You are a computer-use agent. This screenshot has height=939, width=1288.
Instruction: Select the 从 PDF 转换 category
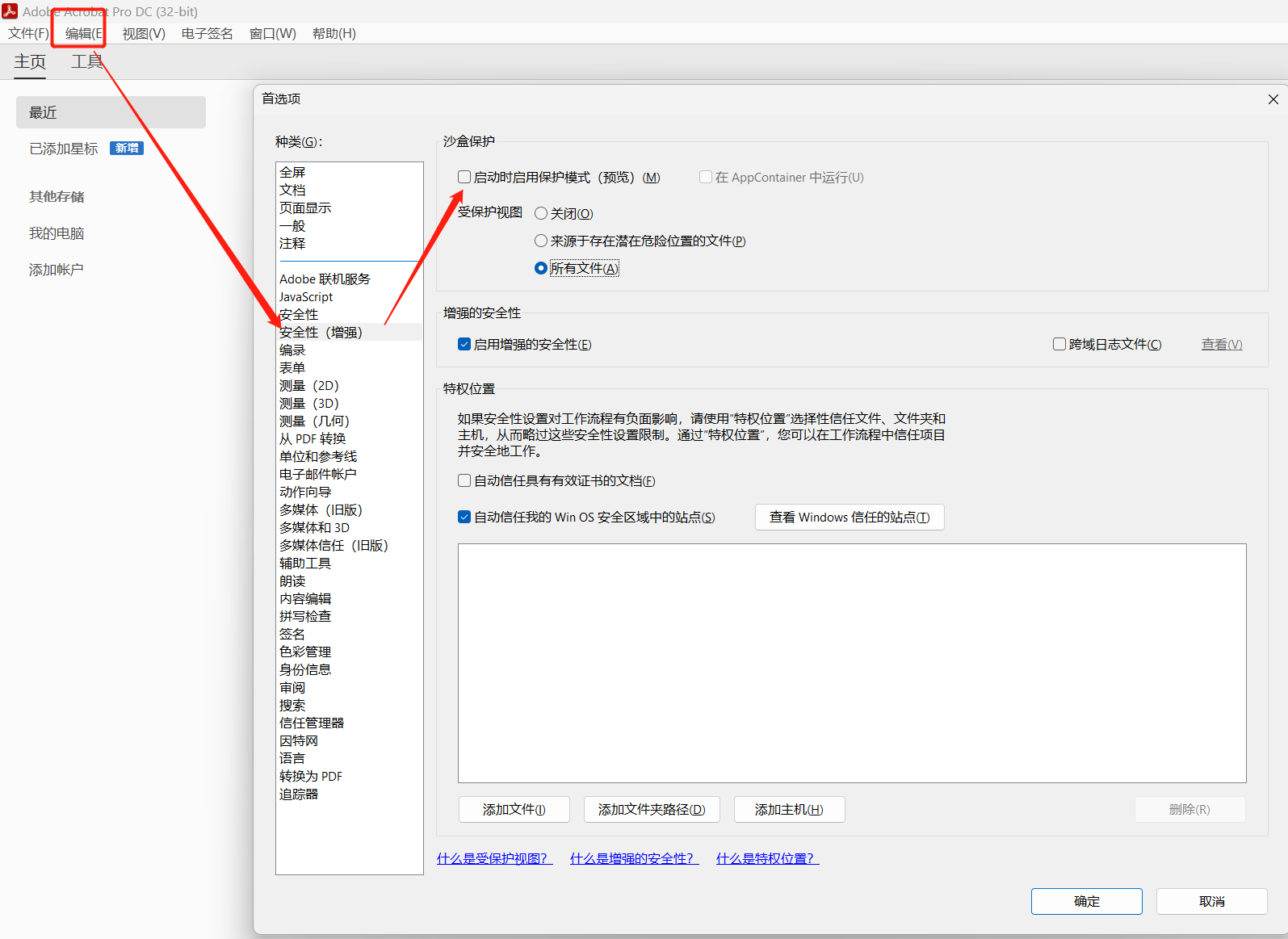(313, 438)
